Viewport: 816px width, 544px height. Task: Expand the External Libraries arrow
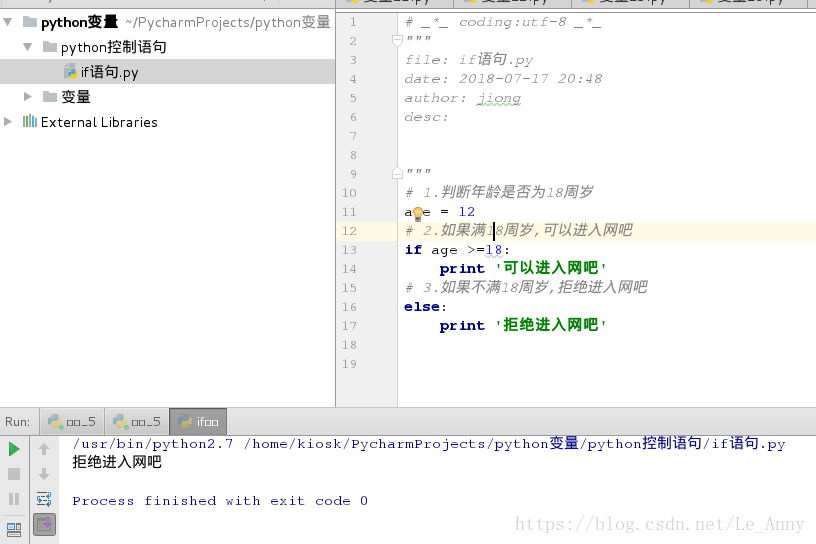click(x=8, y=121)
